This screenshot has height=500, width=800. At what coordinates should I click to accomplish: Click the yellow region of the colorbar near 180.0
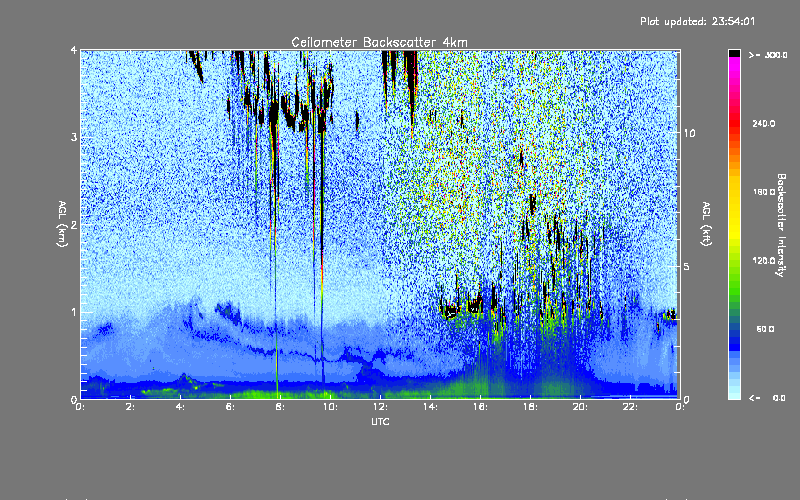coord(734,192)
